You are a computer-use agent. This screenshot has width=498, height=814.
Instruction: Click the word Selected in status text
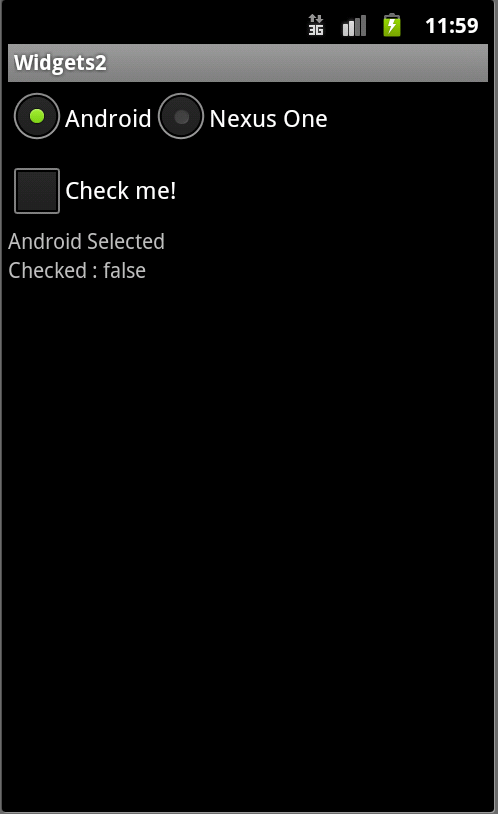click(126, 241)
